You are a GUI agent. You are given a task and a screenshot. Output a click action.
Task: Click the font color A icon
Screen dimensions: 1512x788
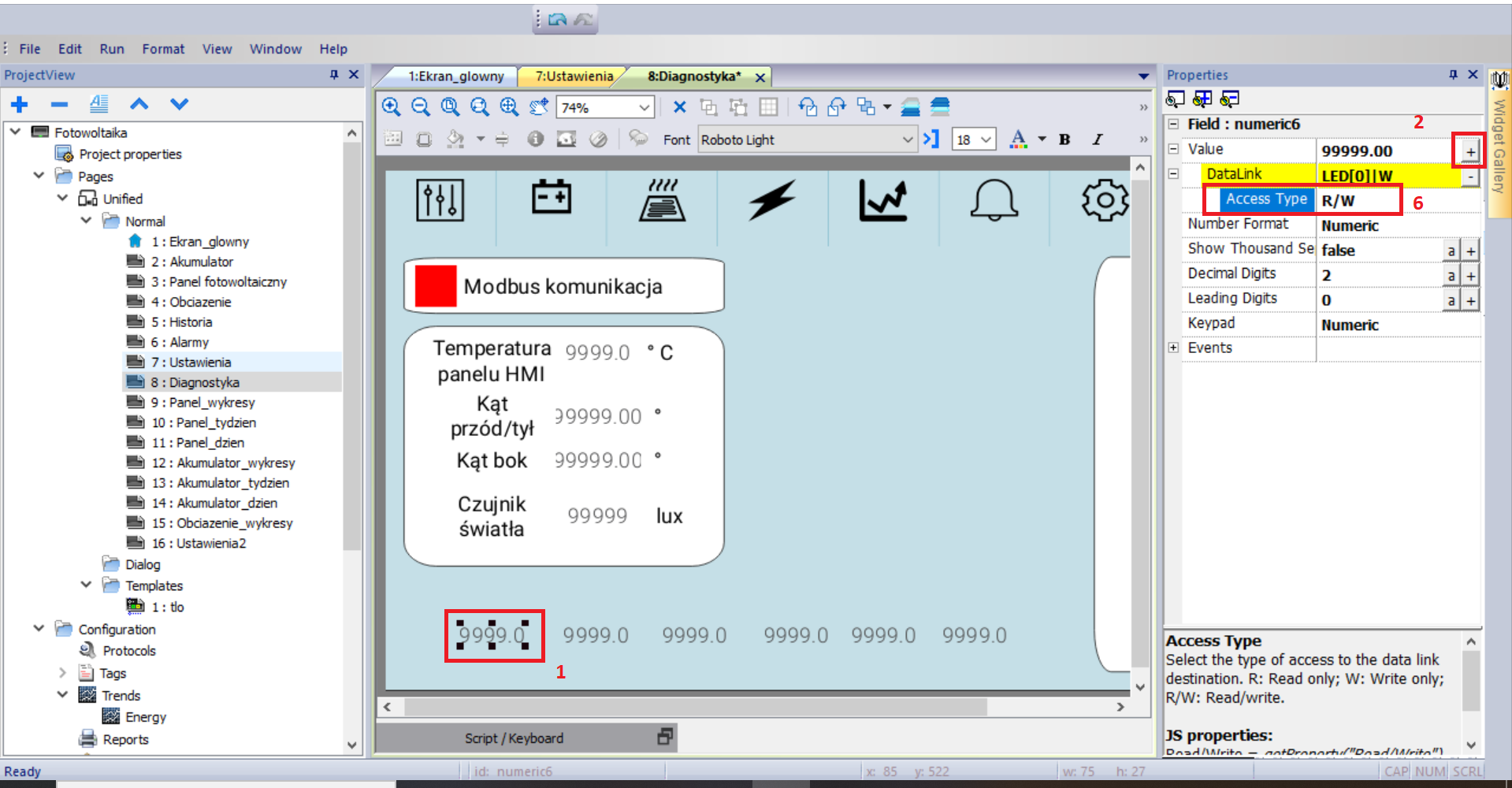(1018, 139)
